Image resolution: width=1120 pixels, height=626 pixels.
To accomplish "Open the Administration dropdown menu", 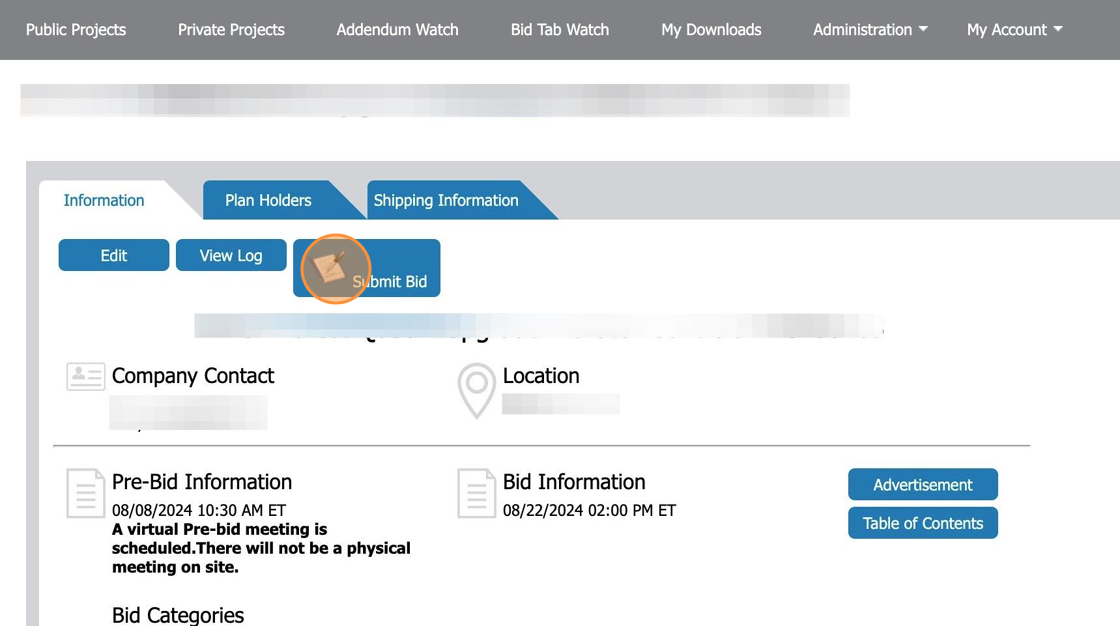I will coord(868,29).
